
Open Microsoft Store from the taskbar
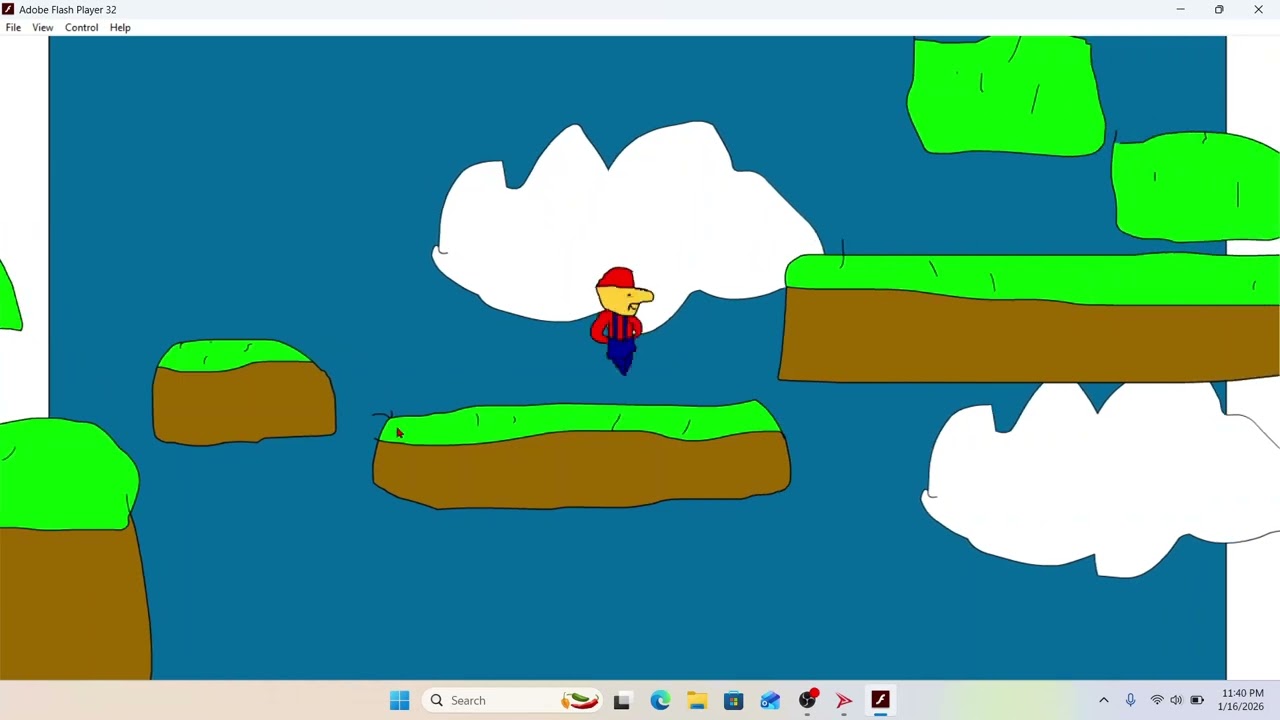click(734, 700)
